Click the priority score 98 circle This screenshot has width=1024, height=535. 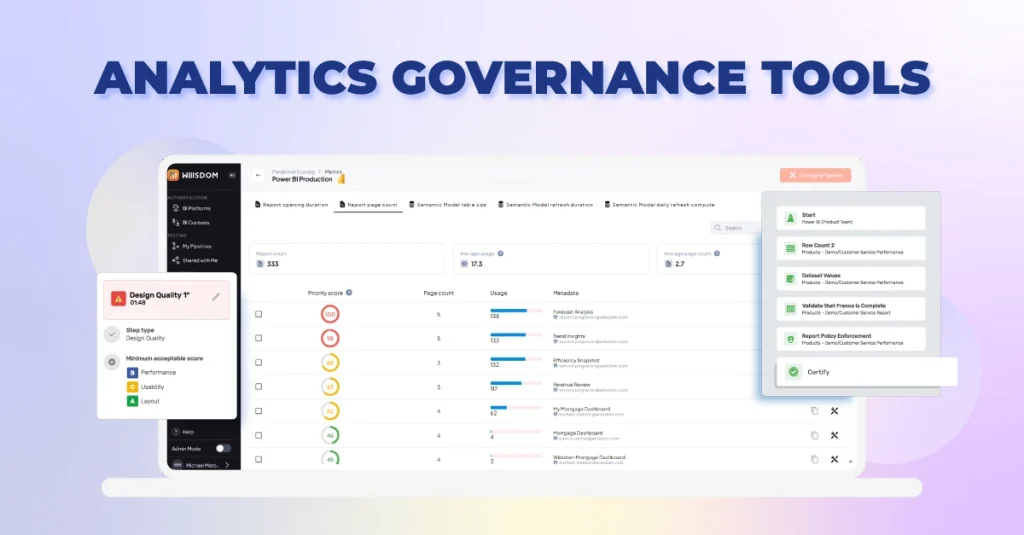click(x=330, y=338)
